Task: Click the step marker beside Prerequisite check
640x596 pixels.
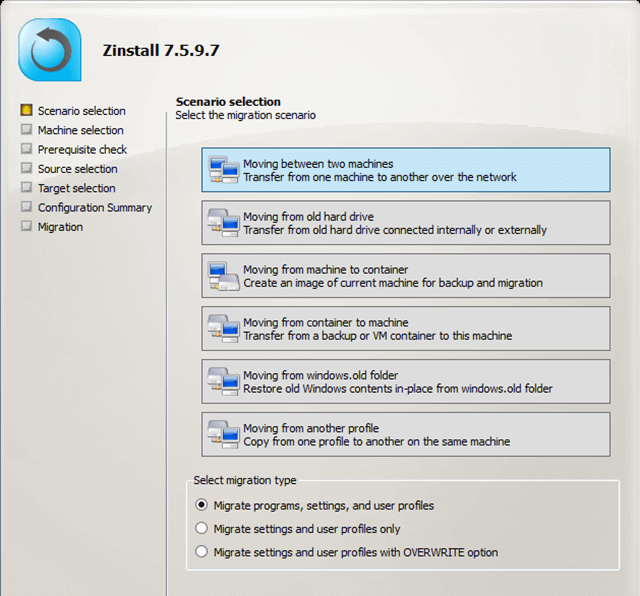Action: (x=26, y=149)
